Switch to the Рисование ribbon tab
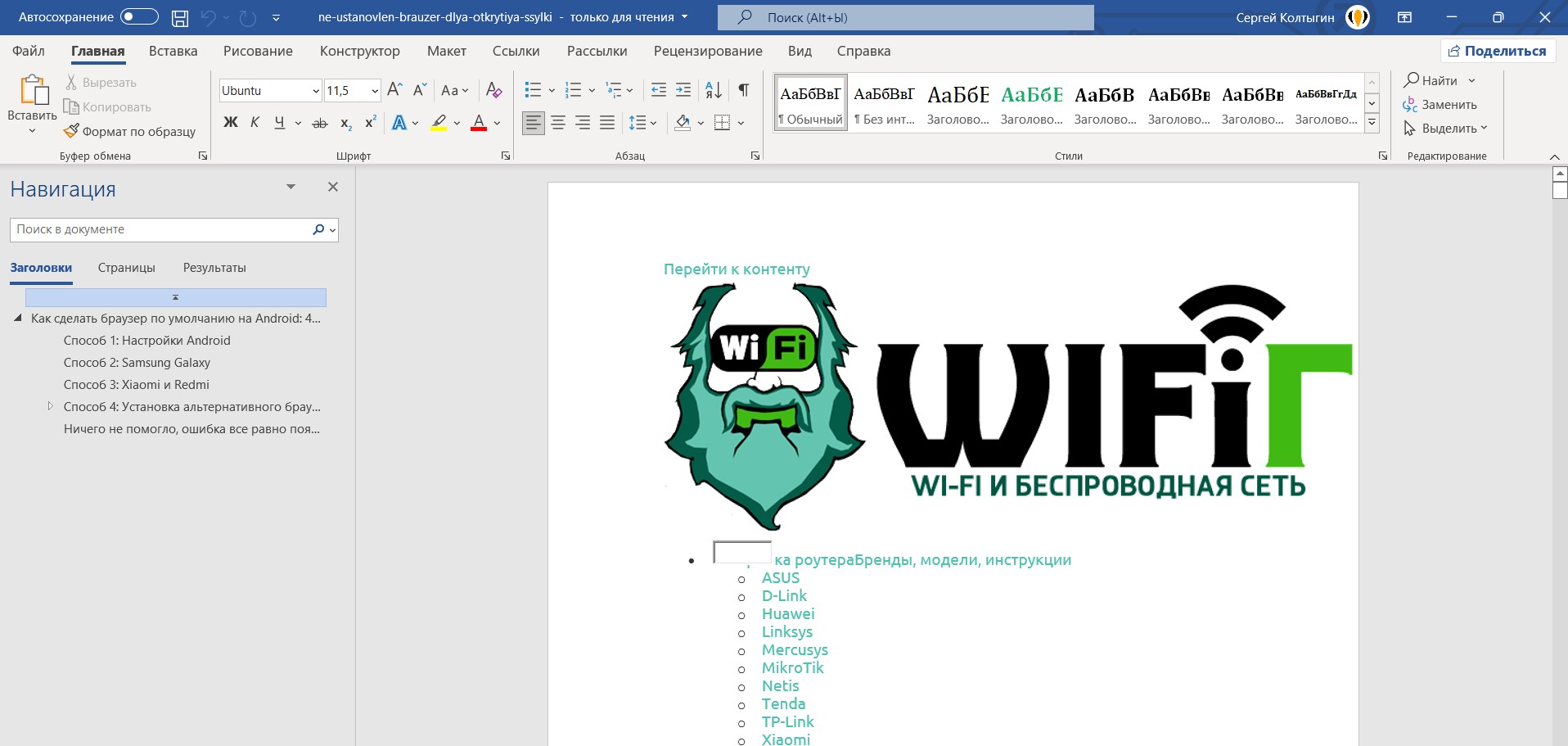This screenshot has width=1568, height=746. pos(258,51)
